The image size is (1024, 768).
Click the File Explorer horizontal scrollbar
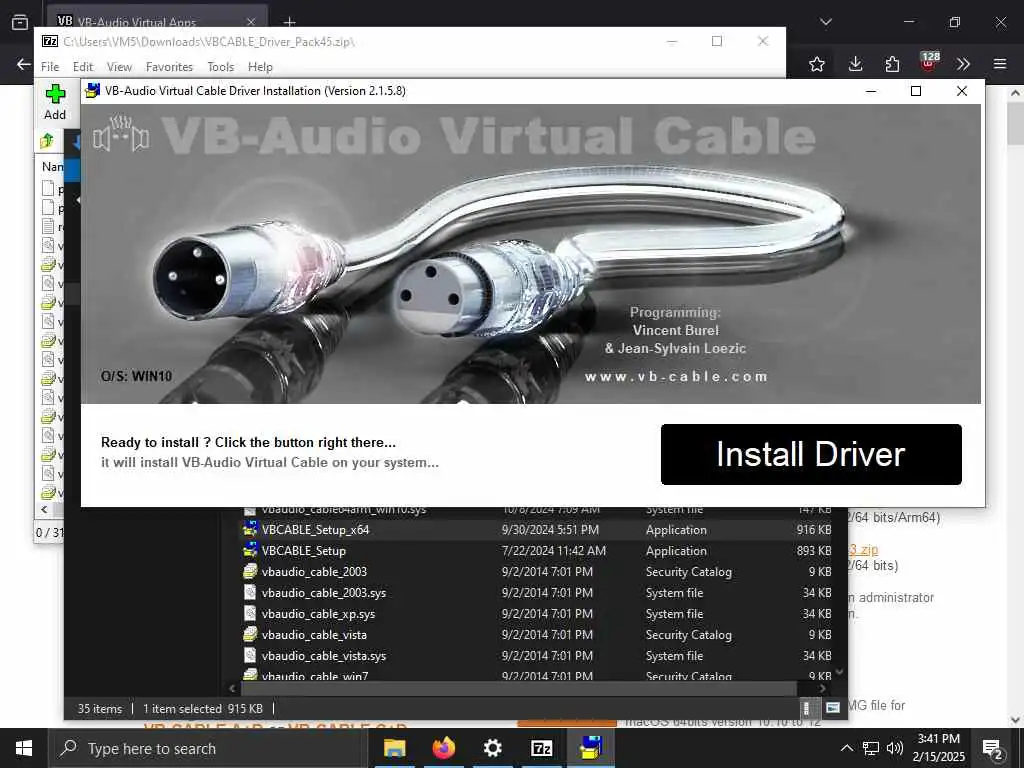[x=519, y=688]
